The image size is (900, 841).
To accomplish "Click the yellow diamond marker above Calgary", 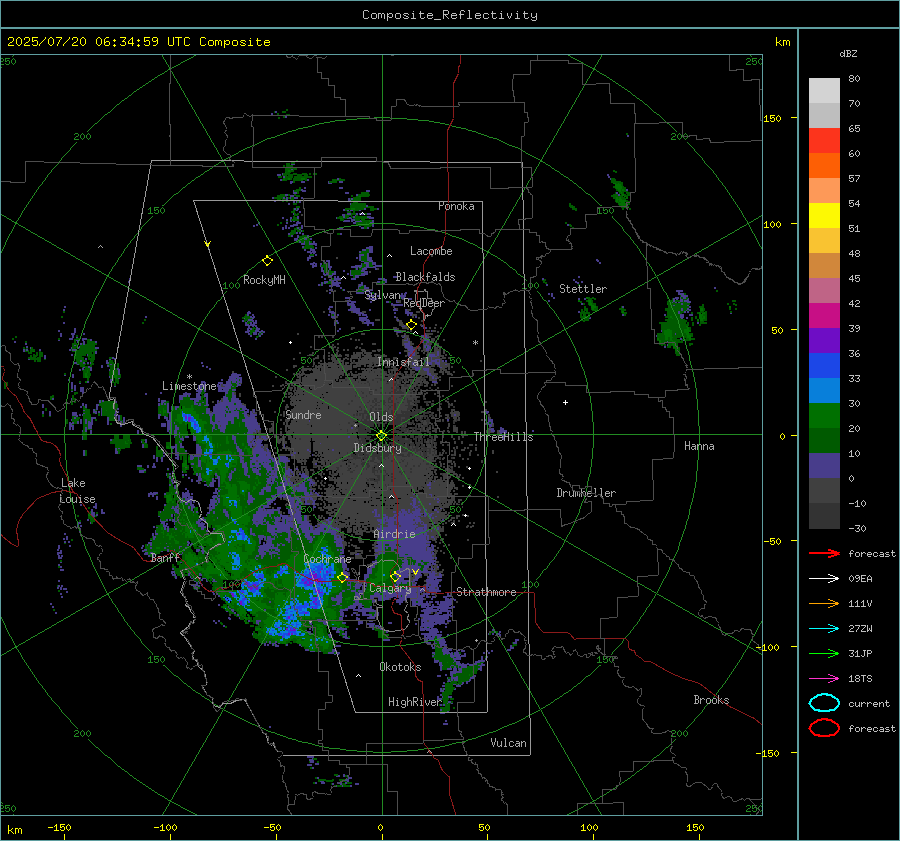I will click(x=395, y=576).
